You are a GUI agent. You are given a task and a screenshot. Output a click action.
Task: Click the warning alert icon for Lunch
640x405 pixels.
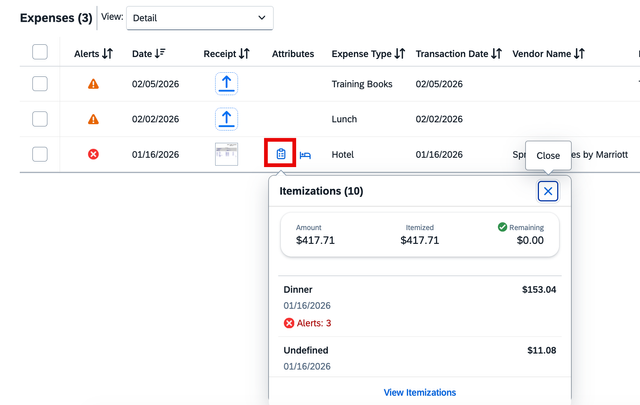pos(93,119)
